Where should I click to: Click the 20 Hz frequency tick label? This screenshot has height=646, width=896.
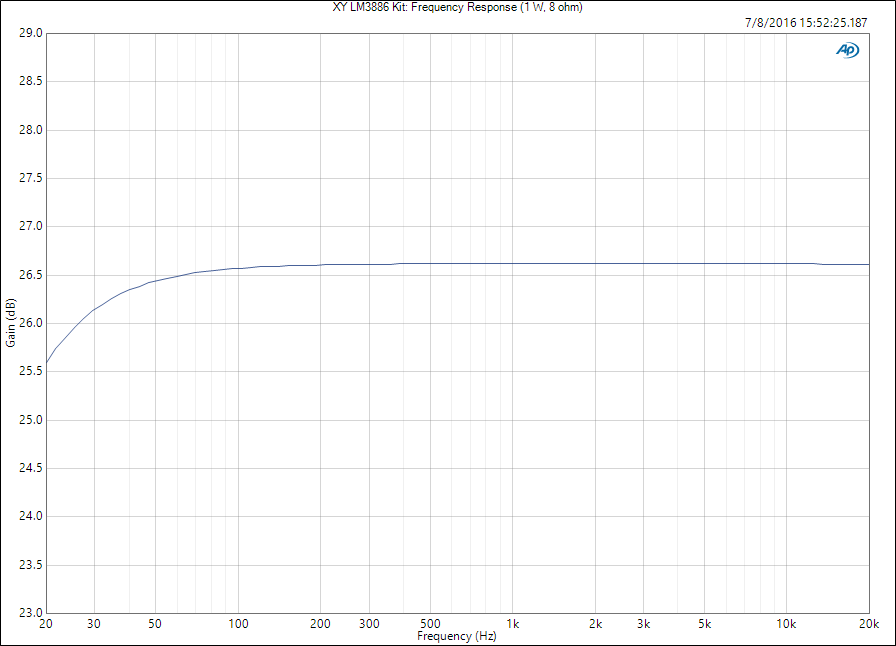pyautogui.click(x=46, y=624)
